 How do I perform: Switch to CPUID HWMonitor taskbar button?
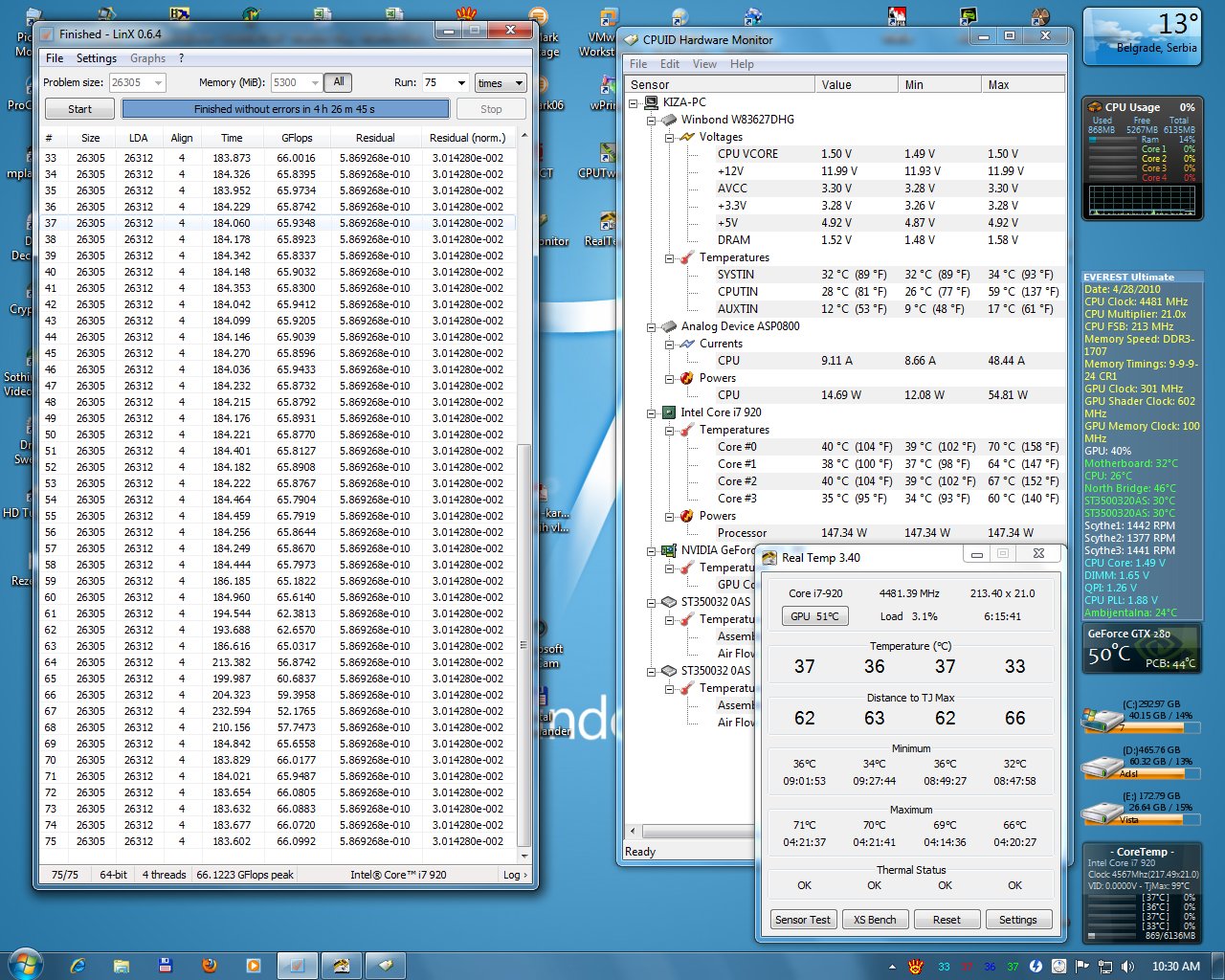click(x=385, y=966)
